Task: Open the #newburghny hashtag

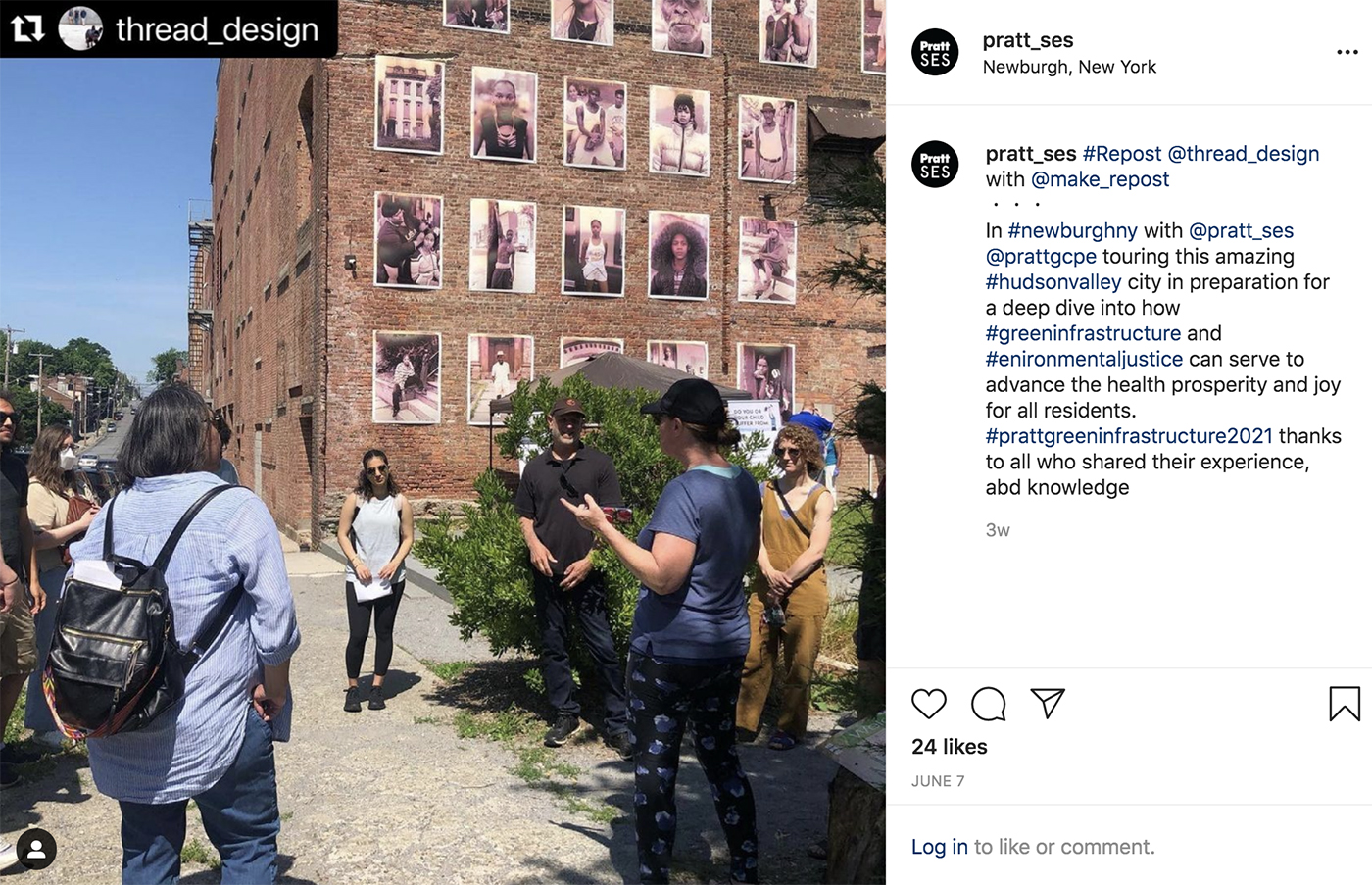Action: [x=1072, y=231]
